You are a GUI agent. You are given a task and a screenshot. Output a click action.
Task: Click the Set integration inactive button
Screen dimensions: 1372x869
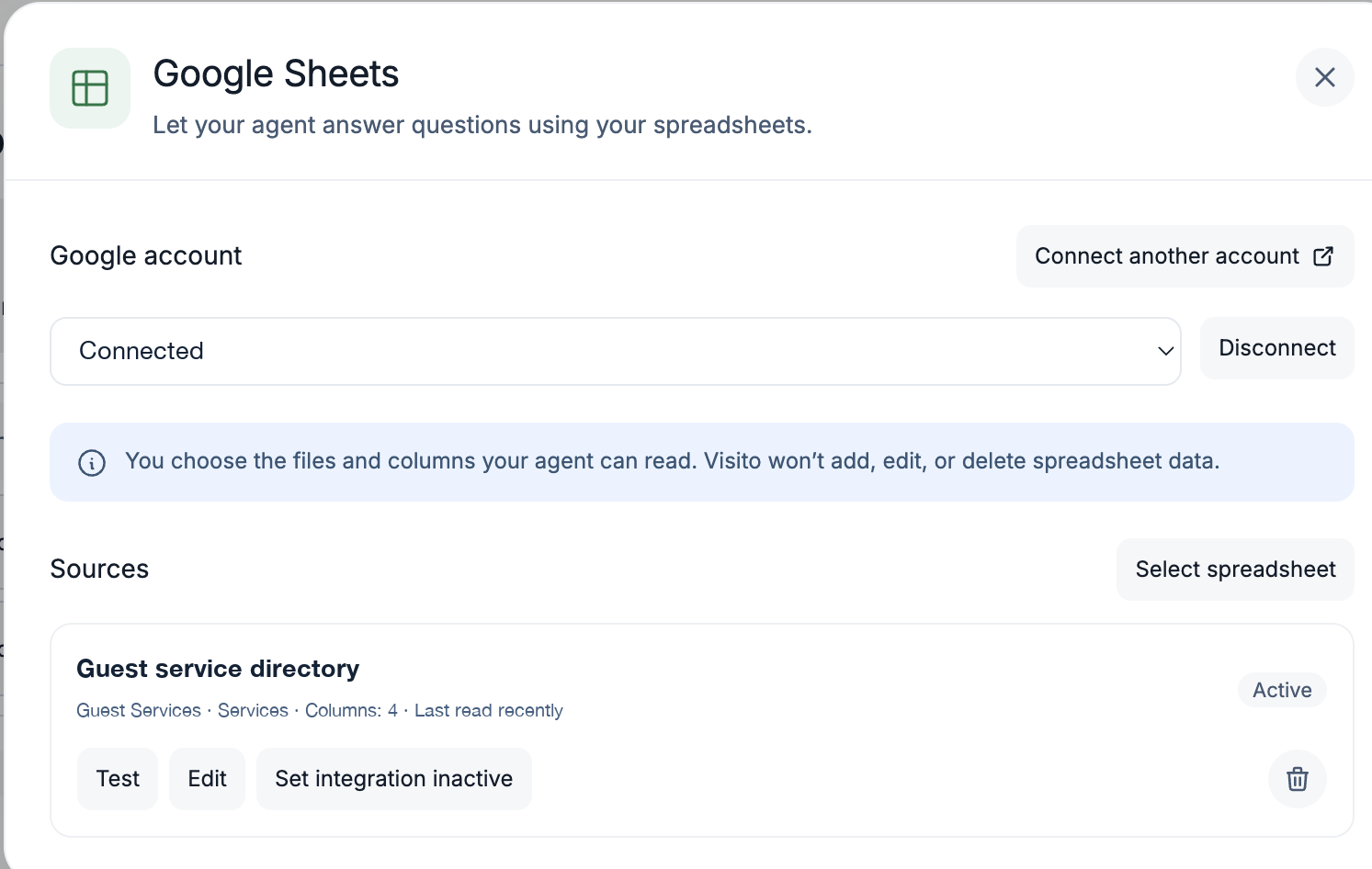pyautogui.click(x=393, y=779)
